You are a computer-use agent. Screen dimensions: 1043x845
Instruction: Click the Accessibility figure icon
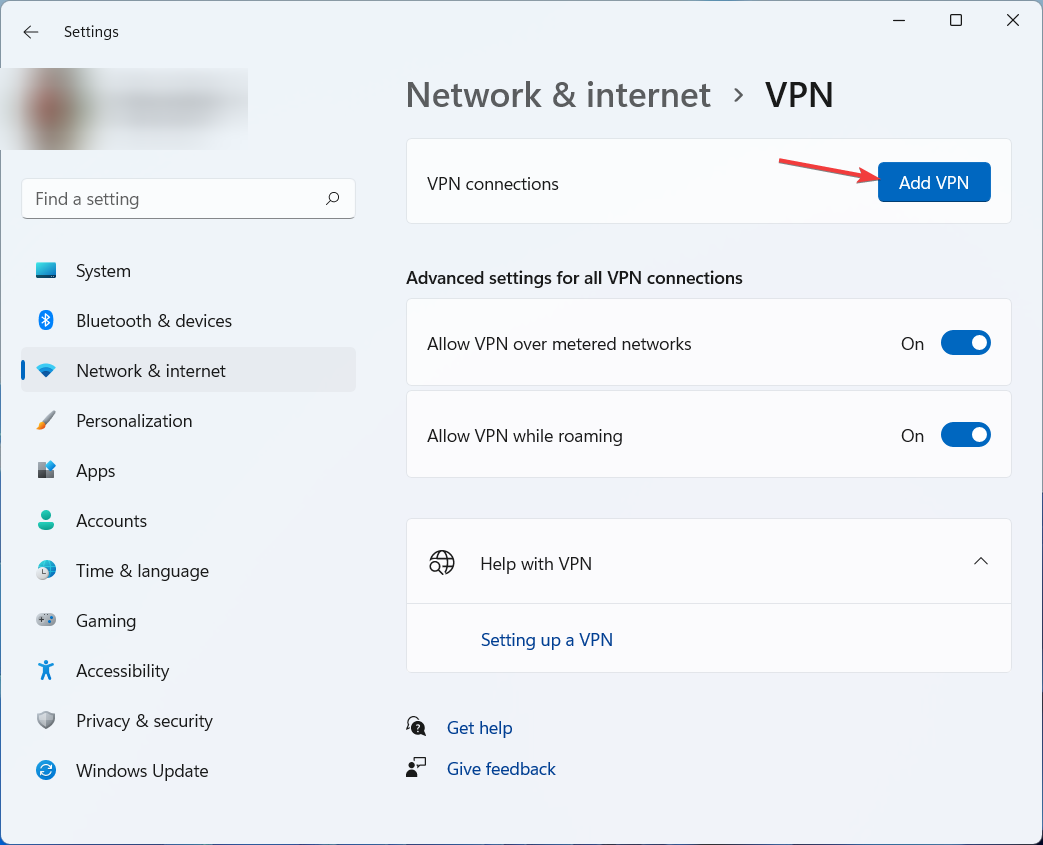[x=46, y=671]
